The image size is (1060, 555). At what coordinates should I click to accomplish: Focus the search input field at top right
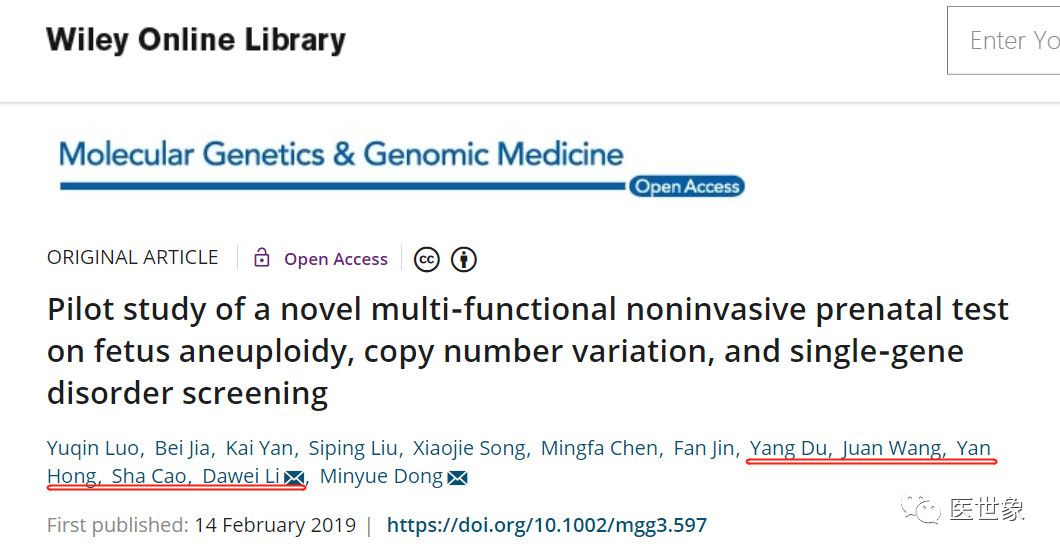click(x=1003, y=40)
